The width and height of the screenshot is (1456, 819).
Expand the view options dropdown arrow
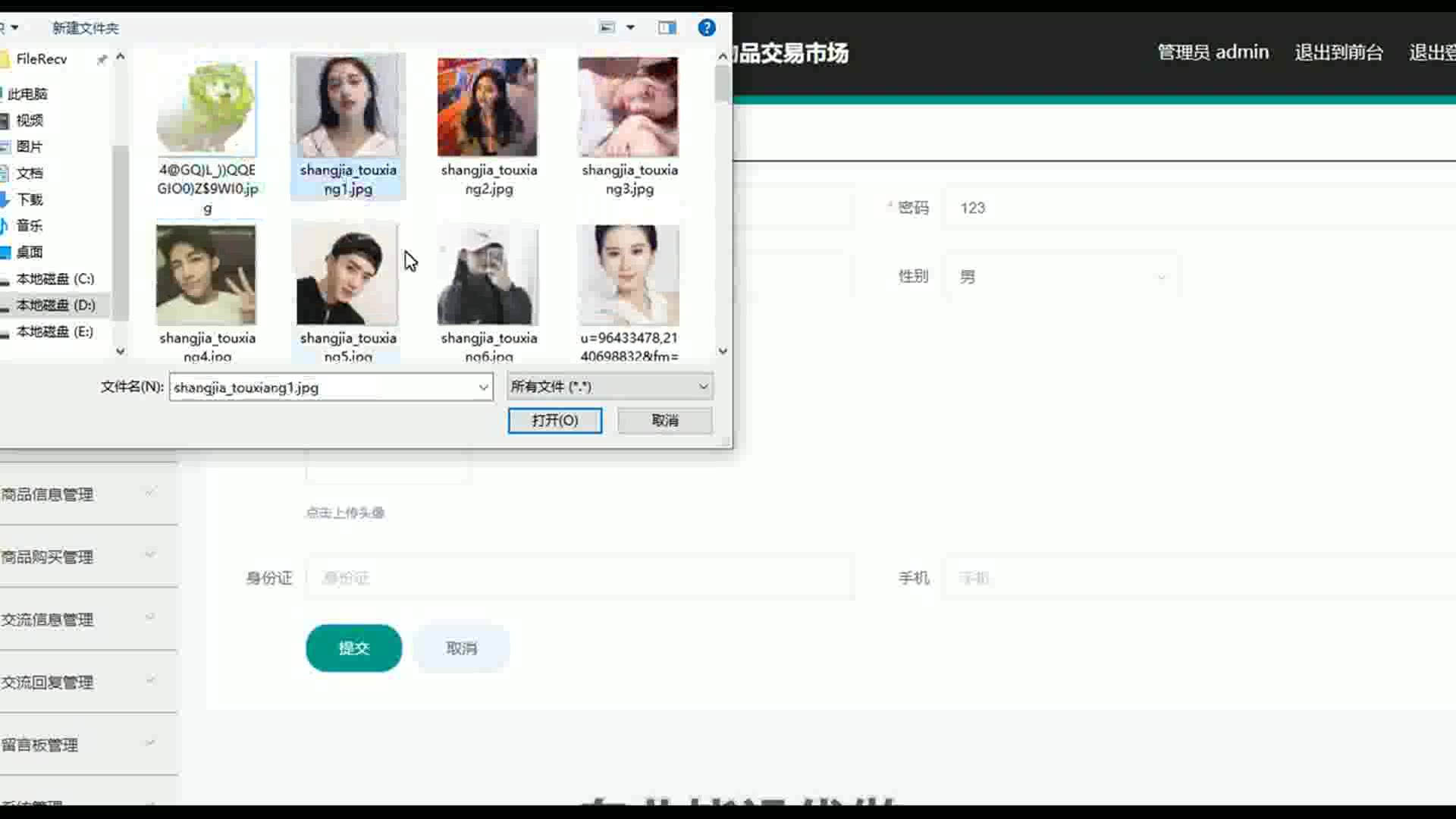pyautogui.click(x=630, y=28)
